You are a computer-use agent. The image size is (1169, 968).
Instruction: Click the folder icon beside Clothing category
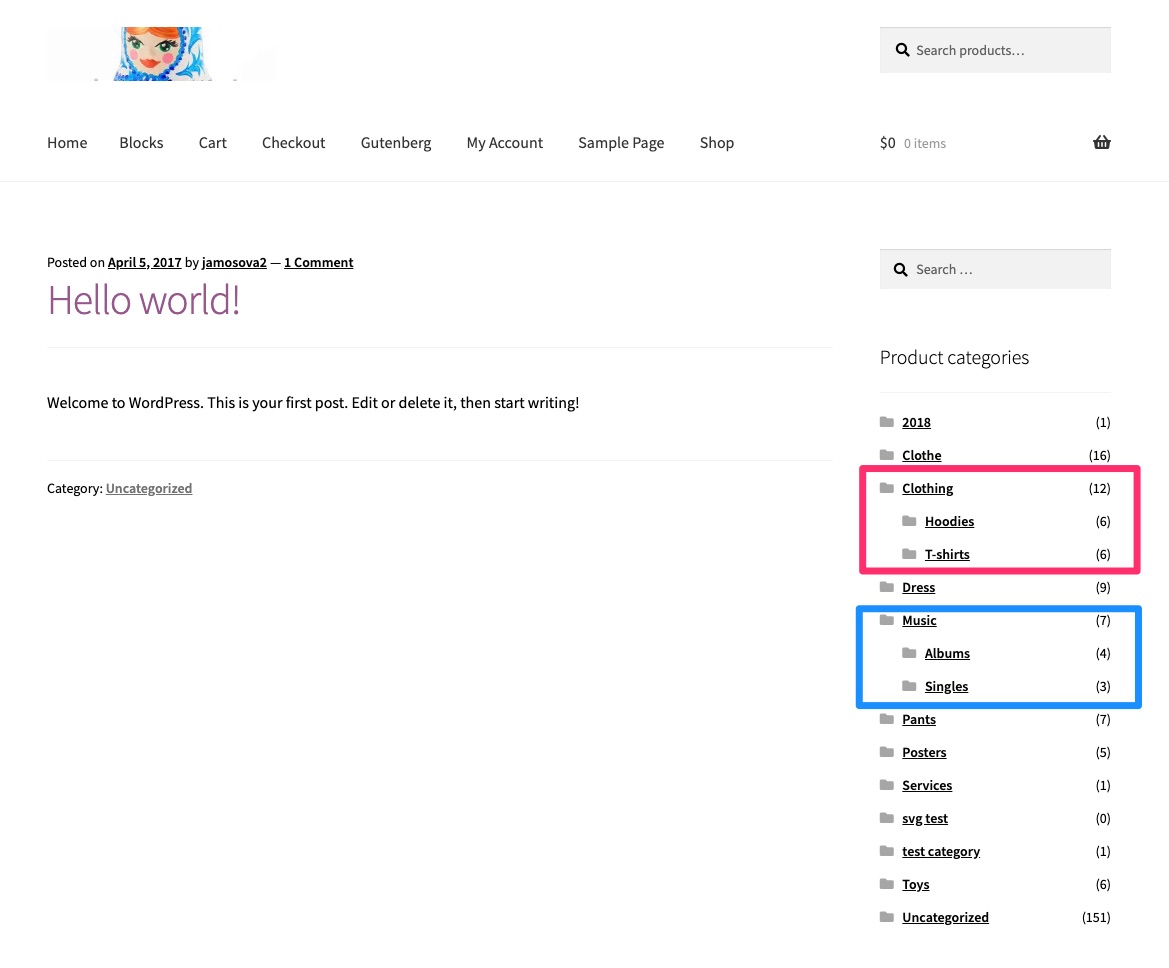[x=887, y=488]
